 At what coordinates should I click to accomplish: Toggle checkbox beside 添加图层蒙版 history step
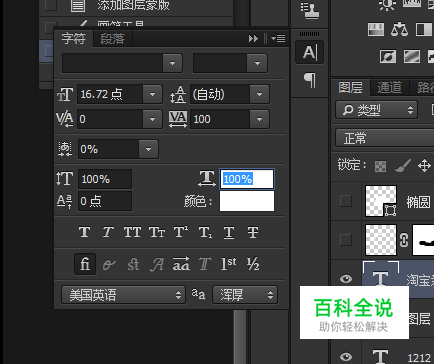pyautogui.click(x=50, y=5)
